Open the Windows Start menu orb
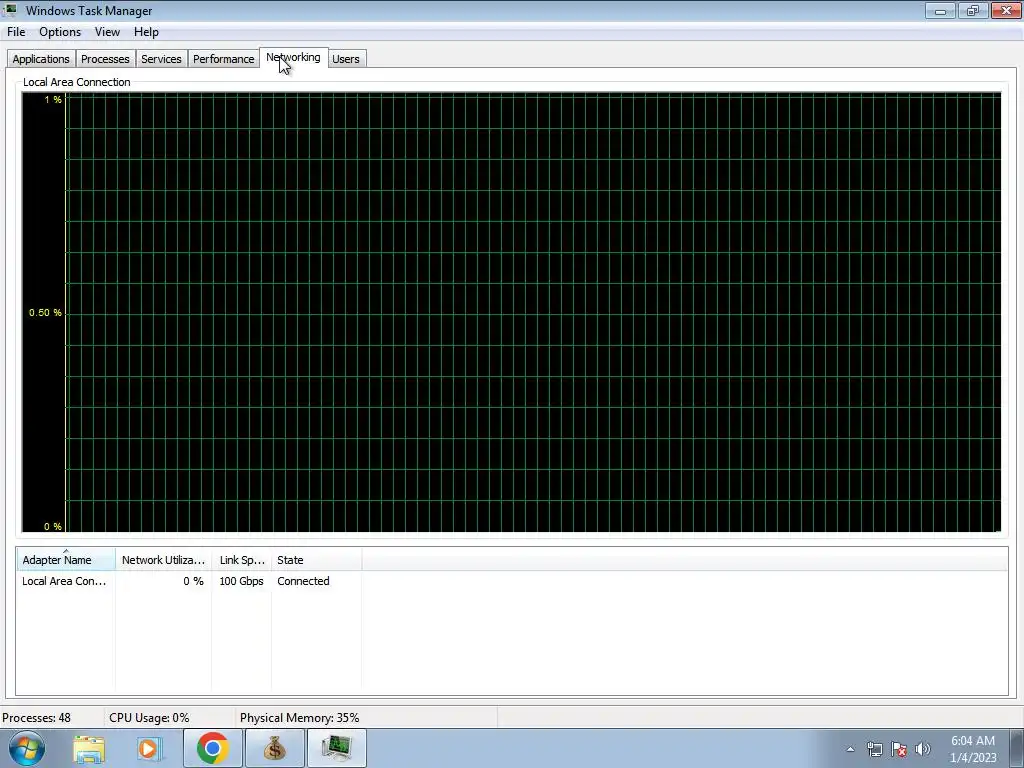 27,748
